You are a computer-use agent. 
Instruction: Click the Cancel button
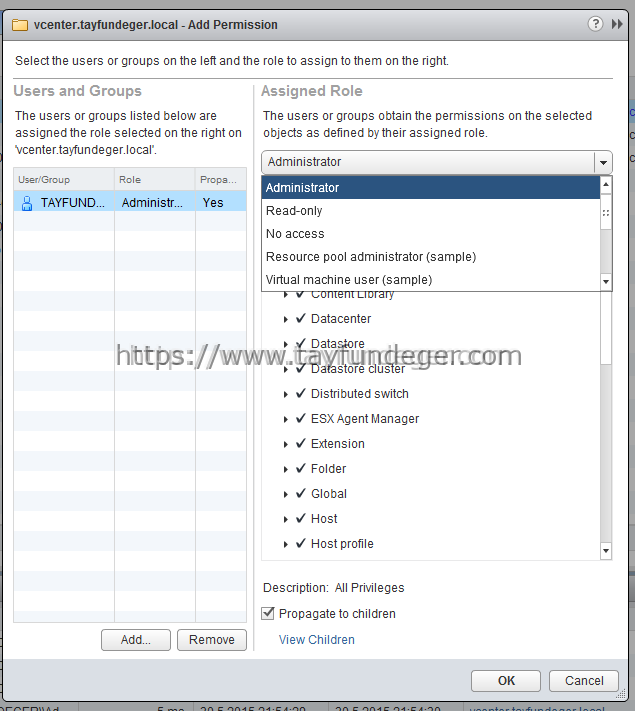point(584,681)
